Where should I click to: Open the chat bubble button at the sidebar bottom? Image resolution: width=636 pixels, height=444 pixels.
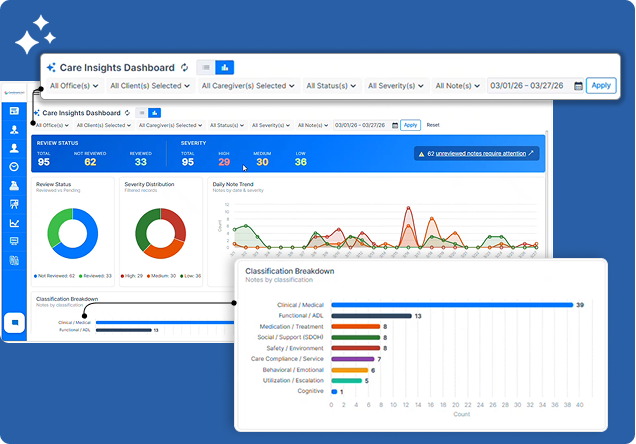coord(15,323)
